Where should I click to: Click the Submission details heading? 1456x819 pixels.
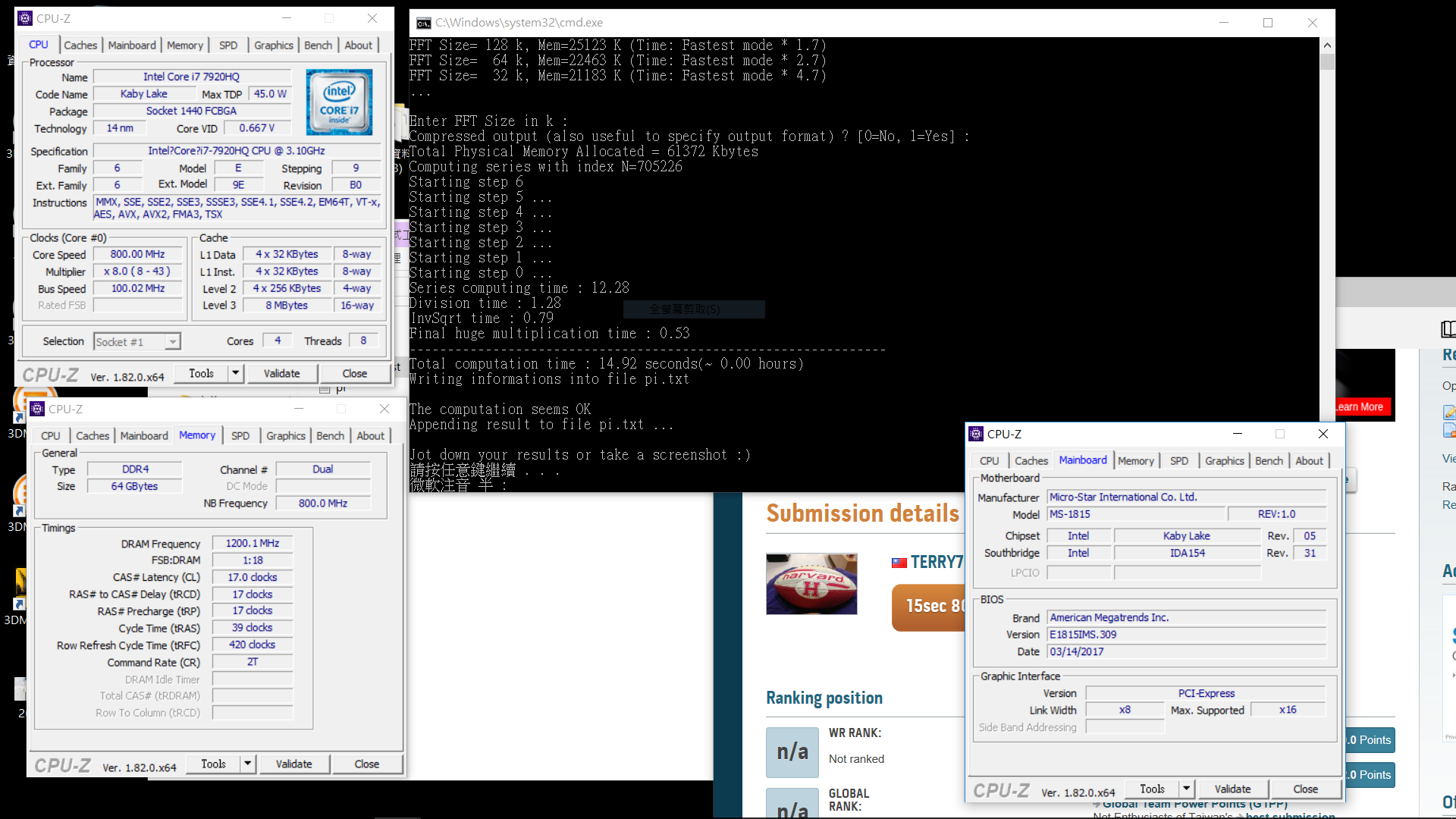[863, 513]
